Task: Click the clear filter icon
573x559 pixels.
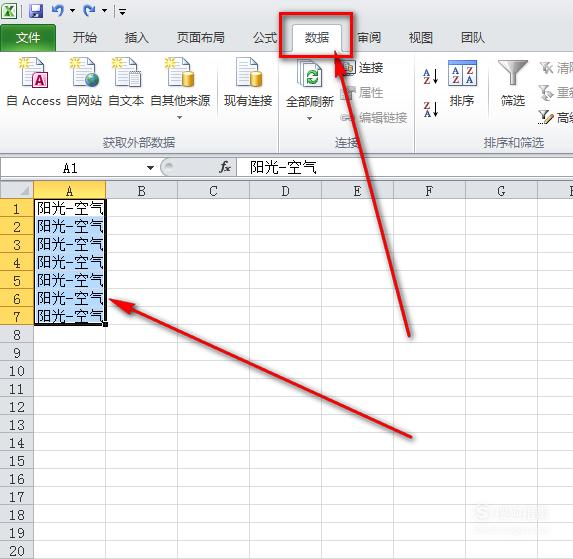Action: click(x=547, y=68)
